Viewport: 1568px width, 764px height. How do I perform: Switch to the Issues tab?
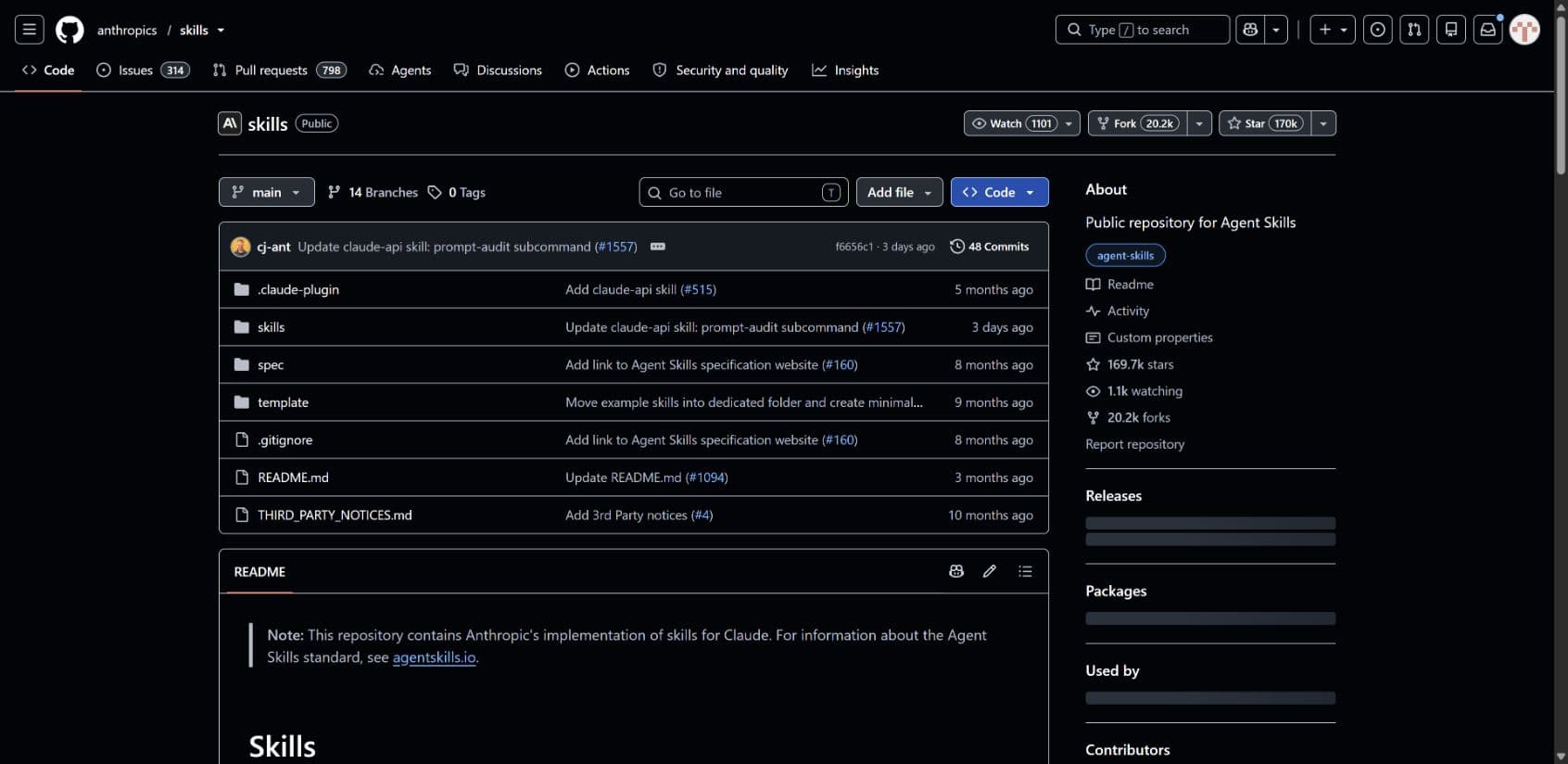143,70
